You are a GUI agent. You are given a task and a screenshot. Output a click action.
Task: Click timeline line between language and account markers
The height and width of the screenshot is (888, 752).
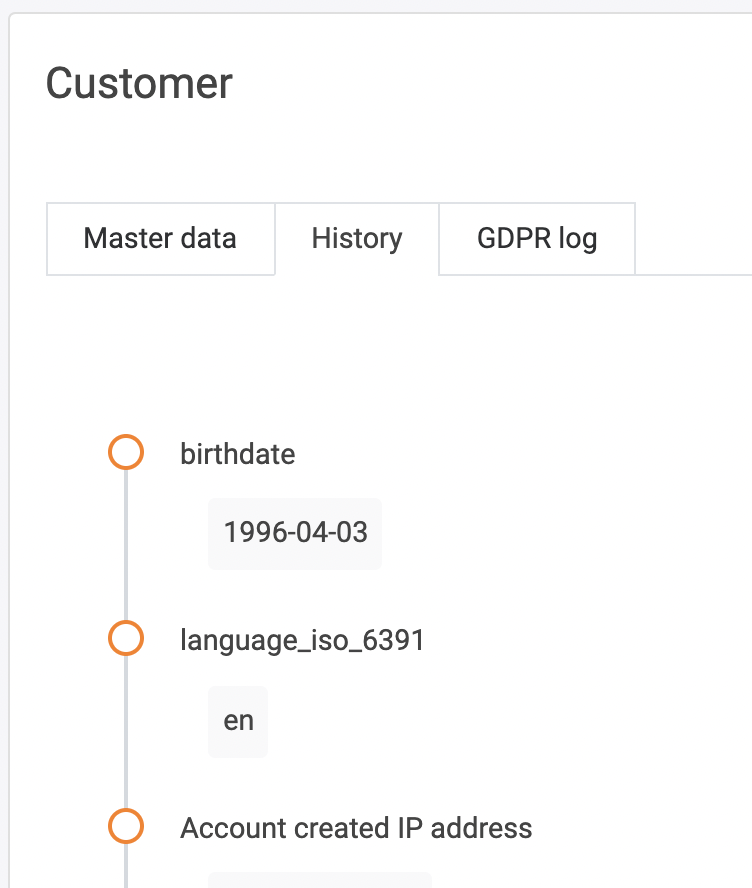pos(126,733)
